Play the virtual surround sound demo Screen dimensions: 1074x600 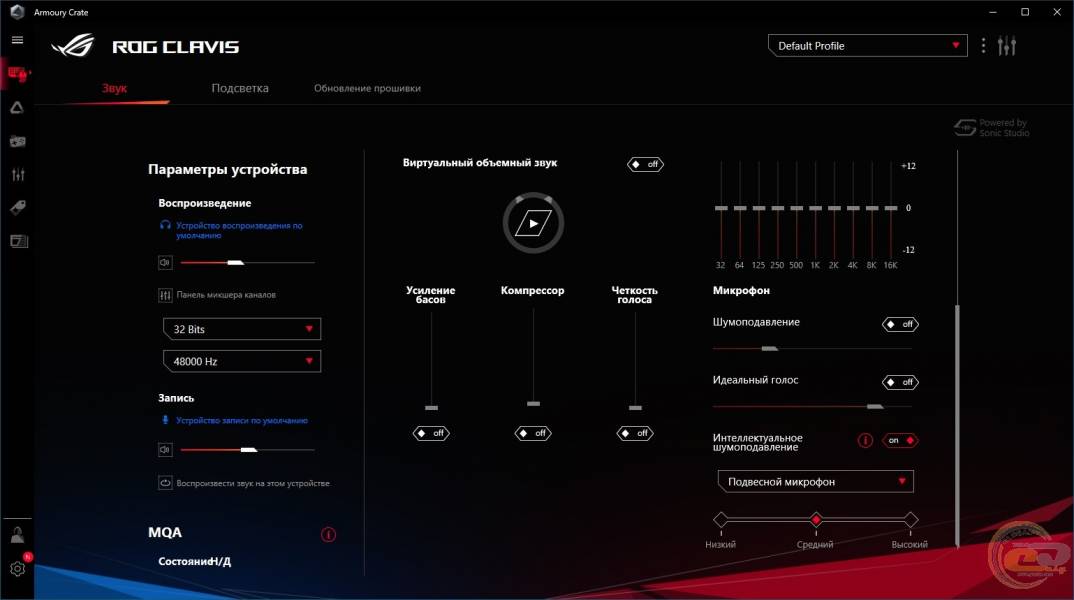[x=533, y=223]
